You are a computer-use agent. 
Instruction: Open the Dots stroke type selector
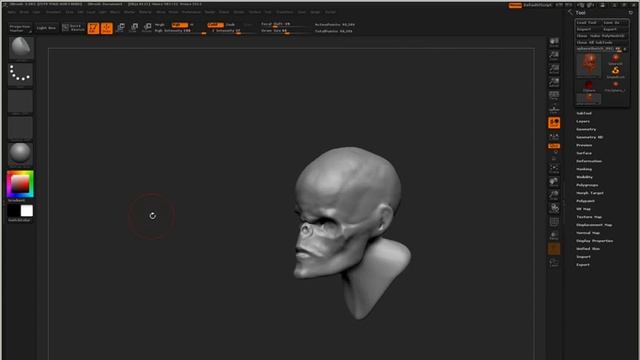[20, 74]
